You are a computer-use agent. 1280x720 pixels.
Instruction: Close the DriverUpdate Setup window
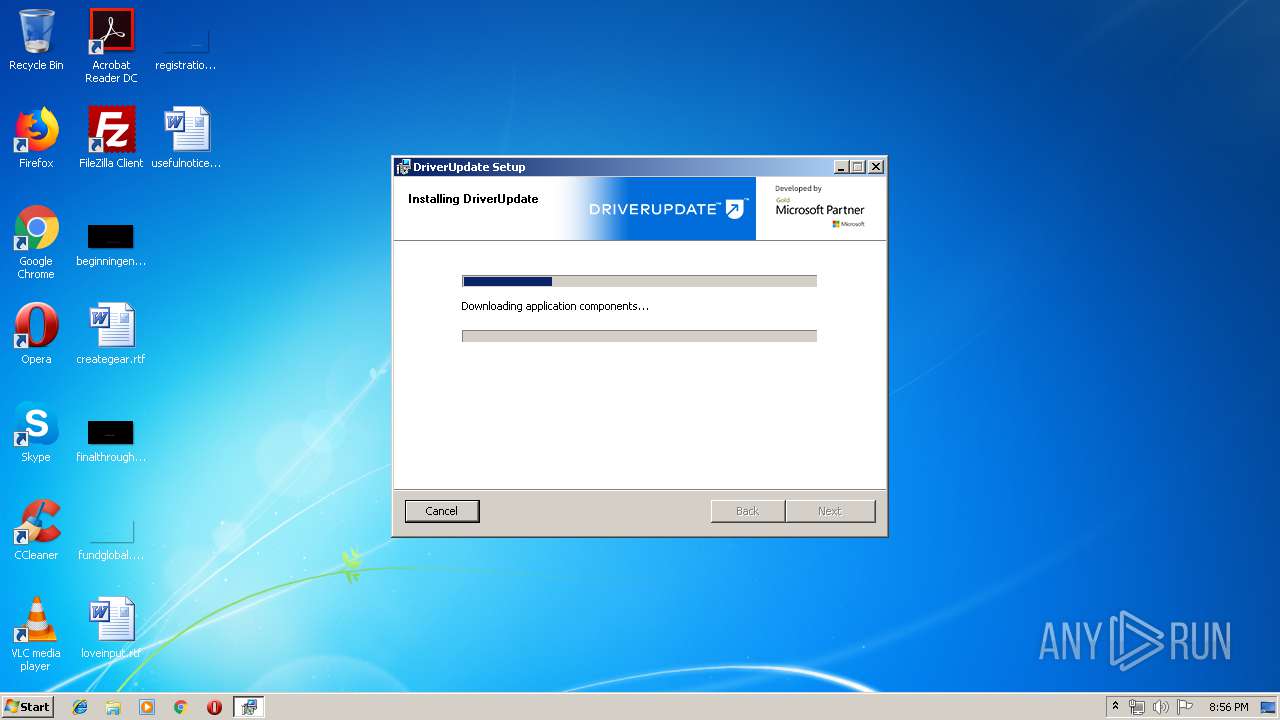(x=876, y=167)
